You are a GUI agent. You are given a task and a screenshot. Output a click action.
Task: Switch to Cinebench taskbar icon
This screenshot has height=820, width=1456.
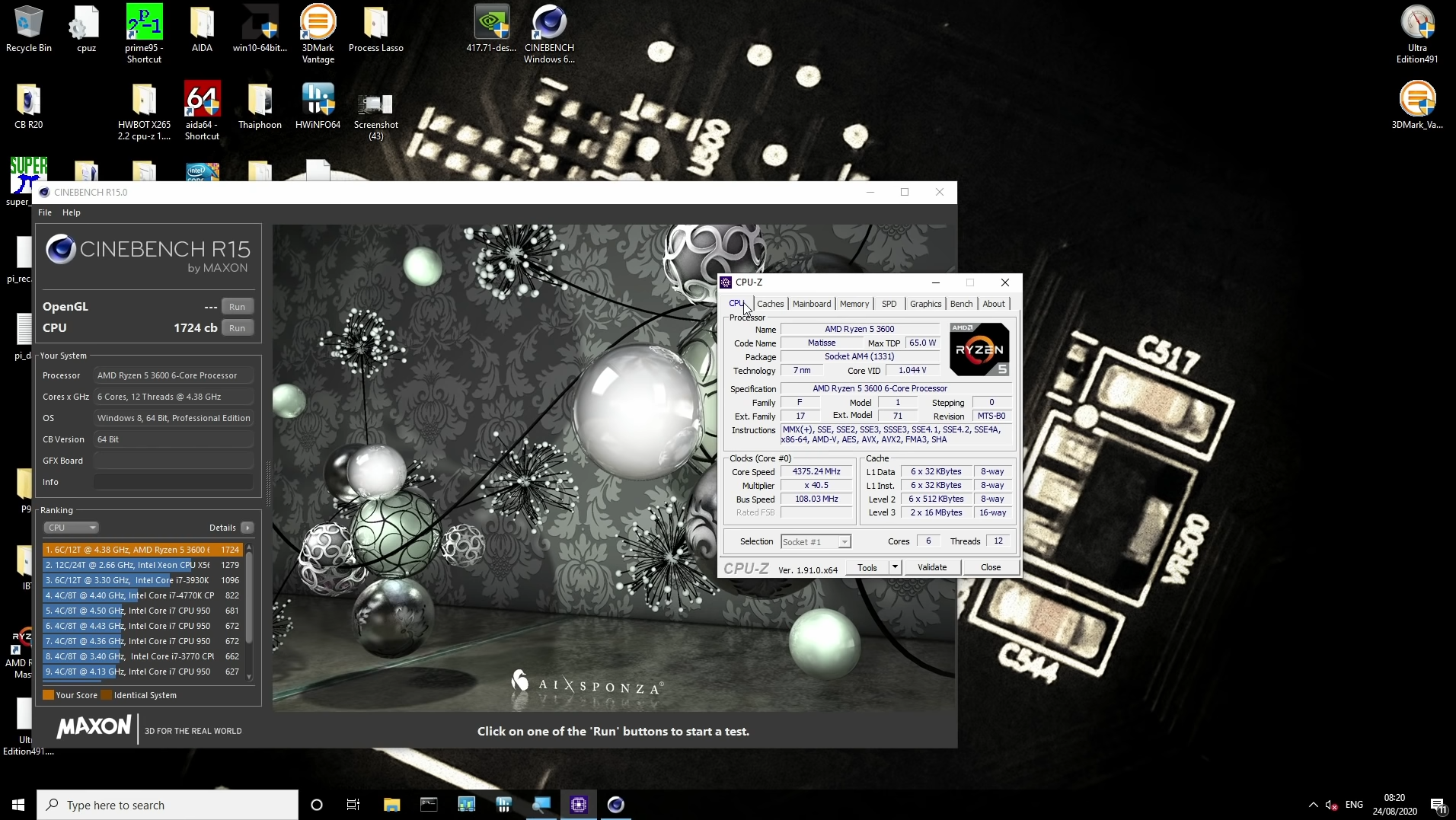pos(616,805)
